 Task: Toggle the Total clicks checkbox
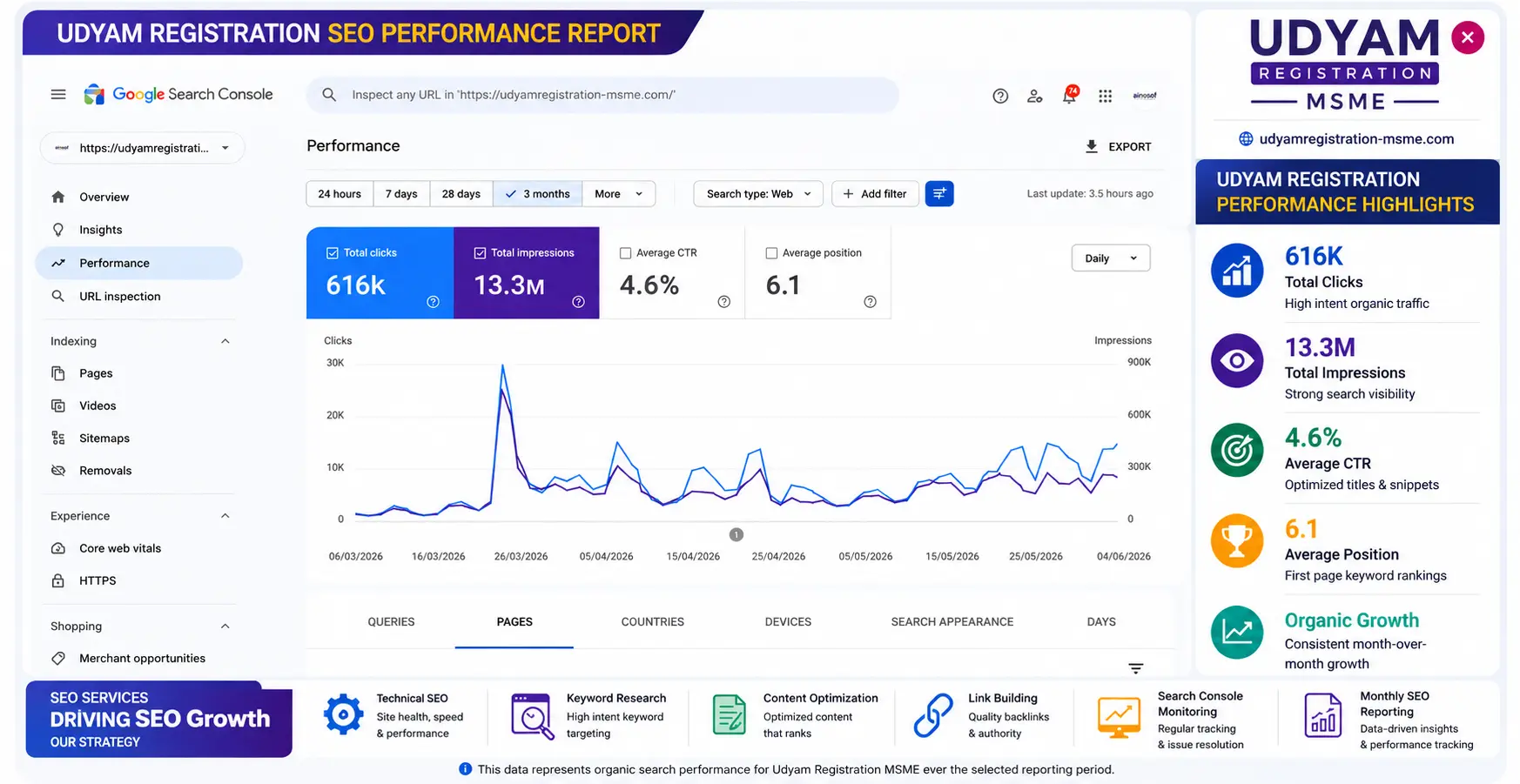[332, 253]
